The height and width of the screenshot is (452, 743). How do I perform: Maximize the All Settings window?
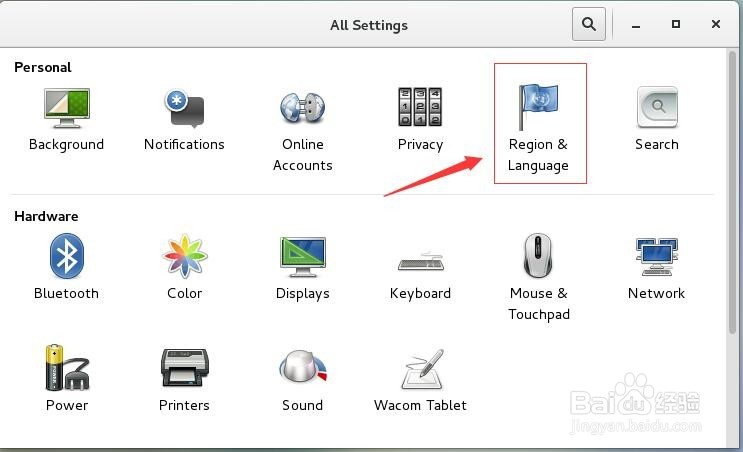pos(676,24)
